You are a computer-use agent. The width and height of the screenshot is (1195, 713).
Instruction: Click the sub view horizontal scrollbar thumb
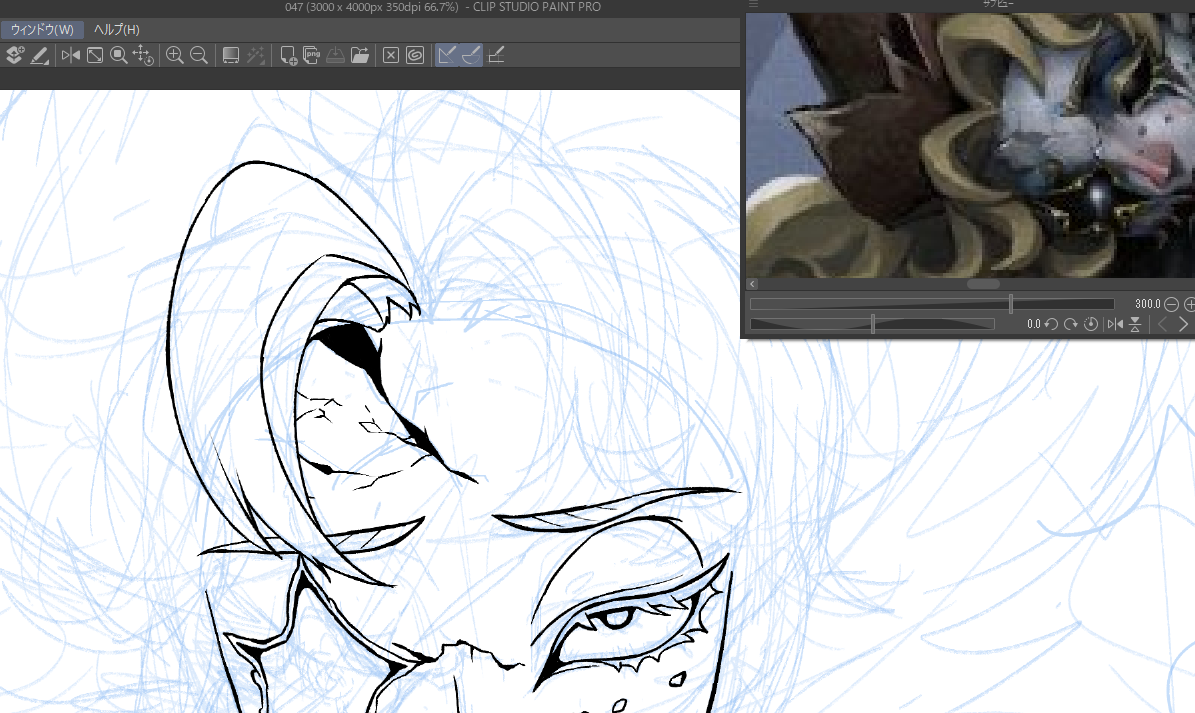pyautogui.click(x=983, y=284)
